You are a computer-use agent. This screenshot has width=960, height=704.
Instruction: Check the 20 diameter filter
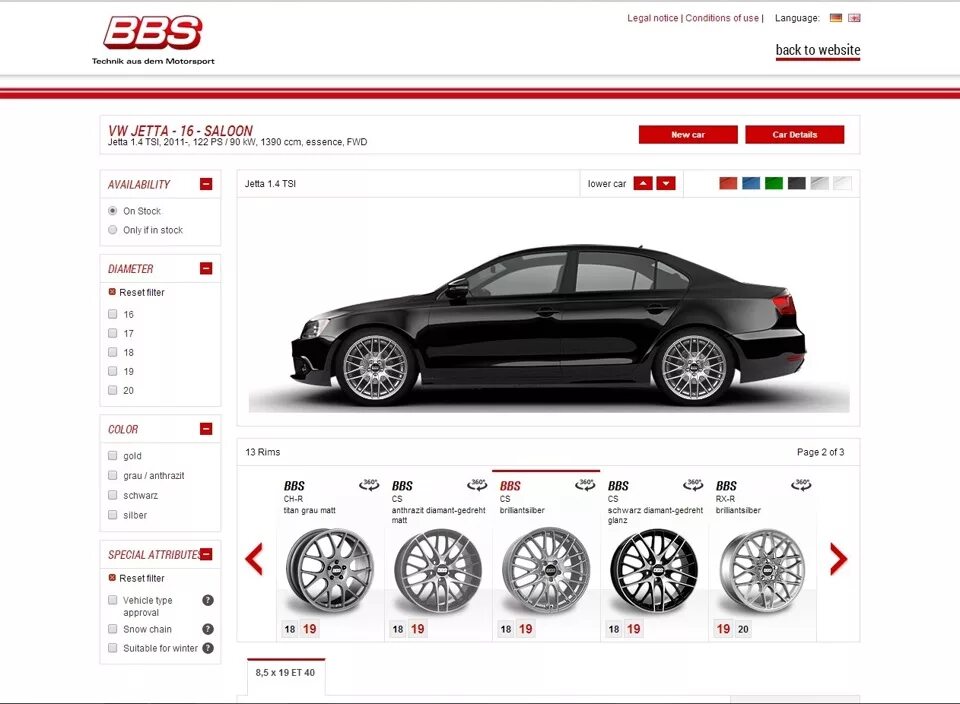click(x=113, y=390)
